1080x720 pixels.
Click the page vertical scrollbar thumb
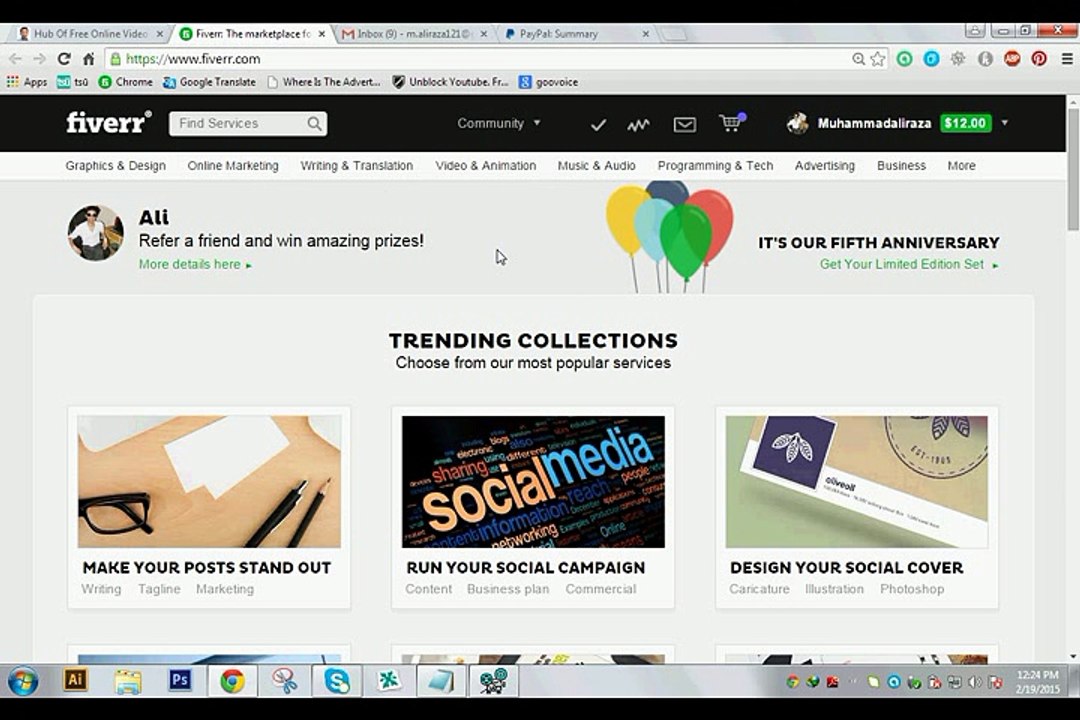[1073, 169]
